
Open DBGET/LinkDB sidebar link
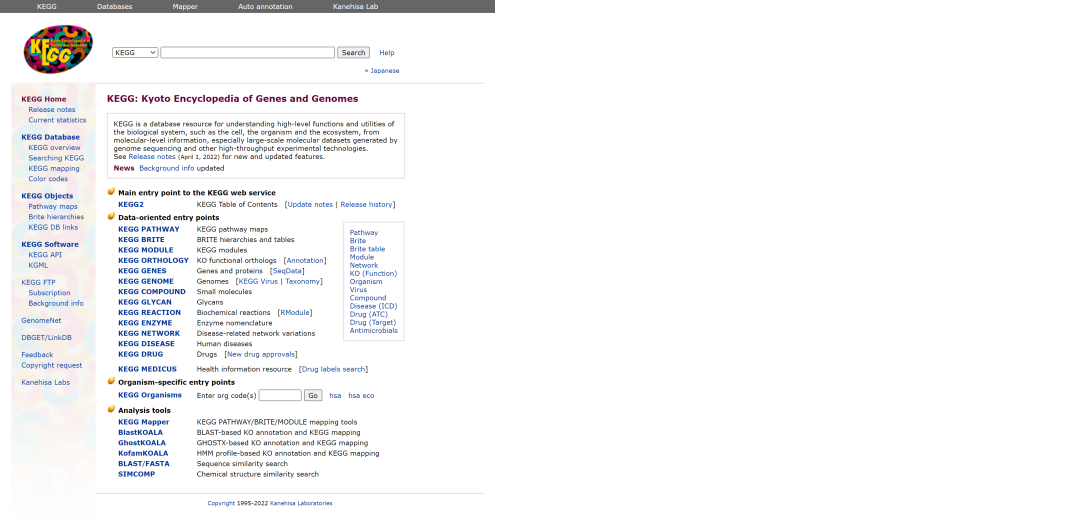click(x=46, y=337)
